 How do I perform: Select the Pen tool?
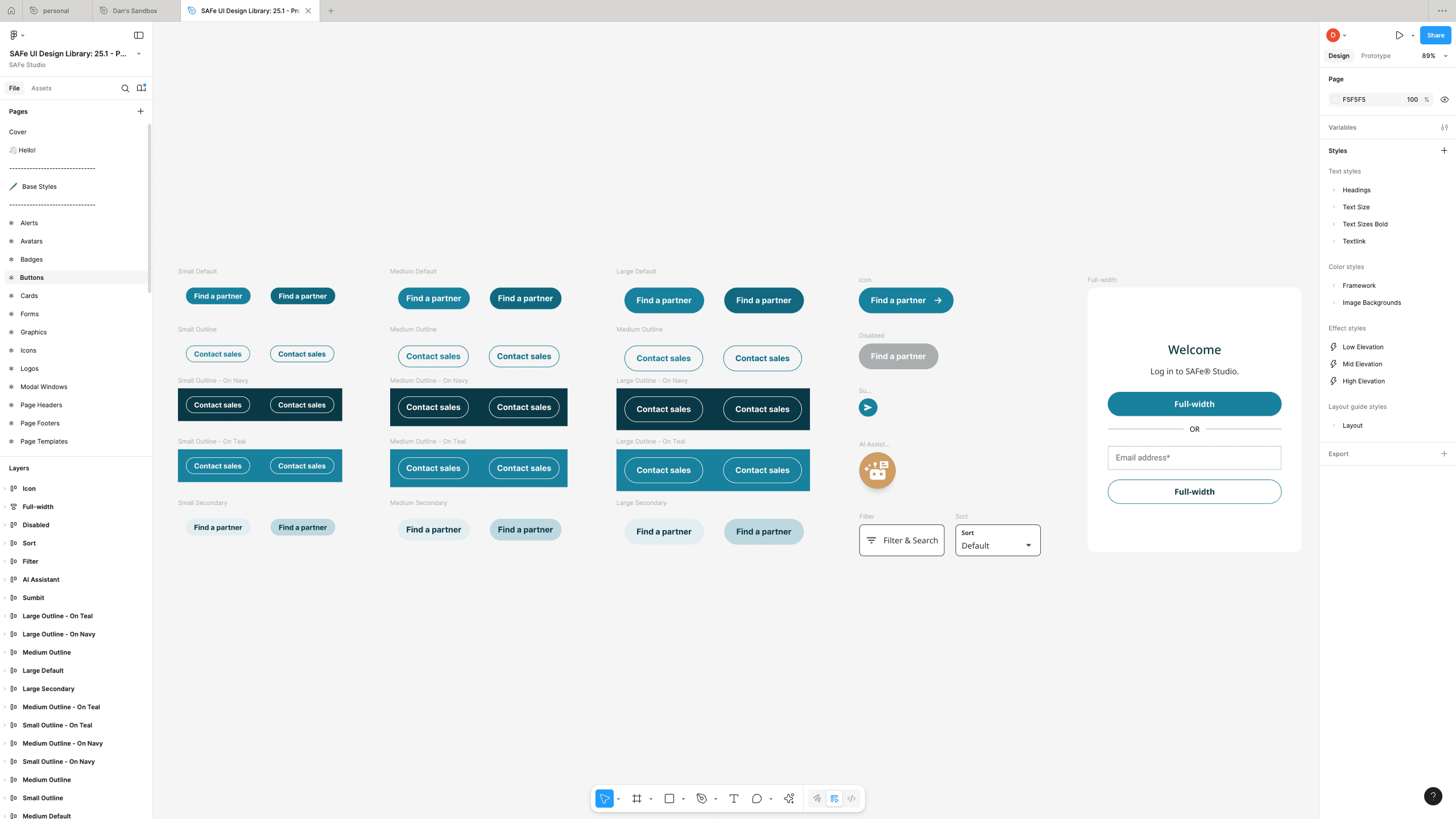[x=701, y=799]
